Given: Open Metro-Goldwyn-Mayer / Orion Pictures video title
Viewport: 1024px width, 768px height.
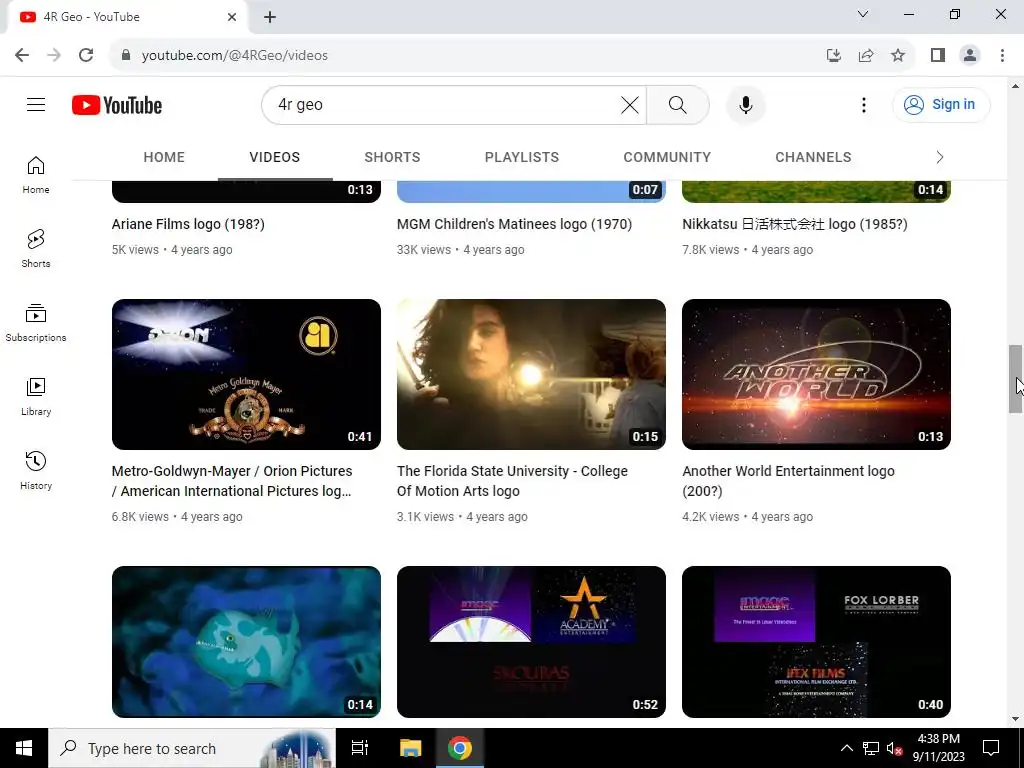Looking at the screenshot, I should [232, 481].
